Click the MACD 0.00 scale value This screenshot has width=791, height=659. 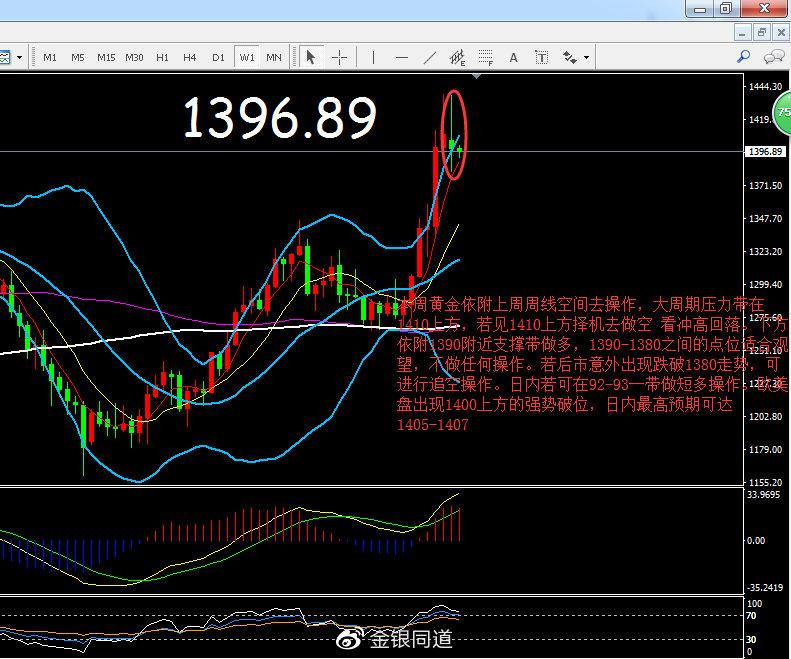755,540
